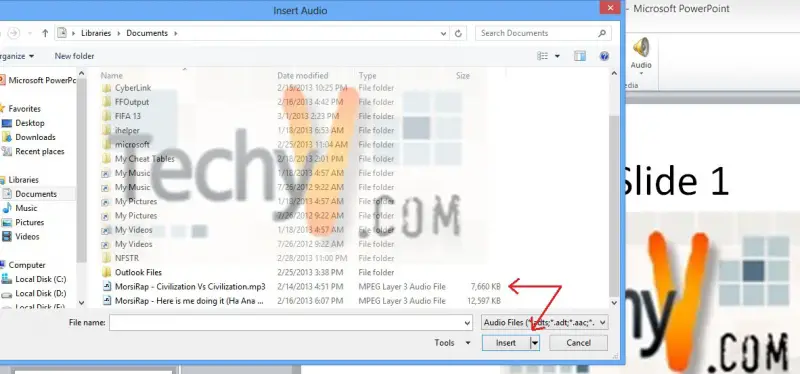Open Downloads in Favorites

tap(35, 137)
